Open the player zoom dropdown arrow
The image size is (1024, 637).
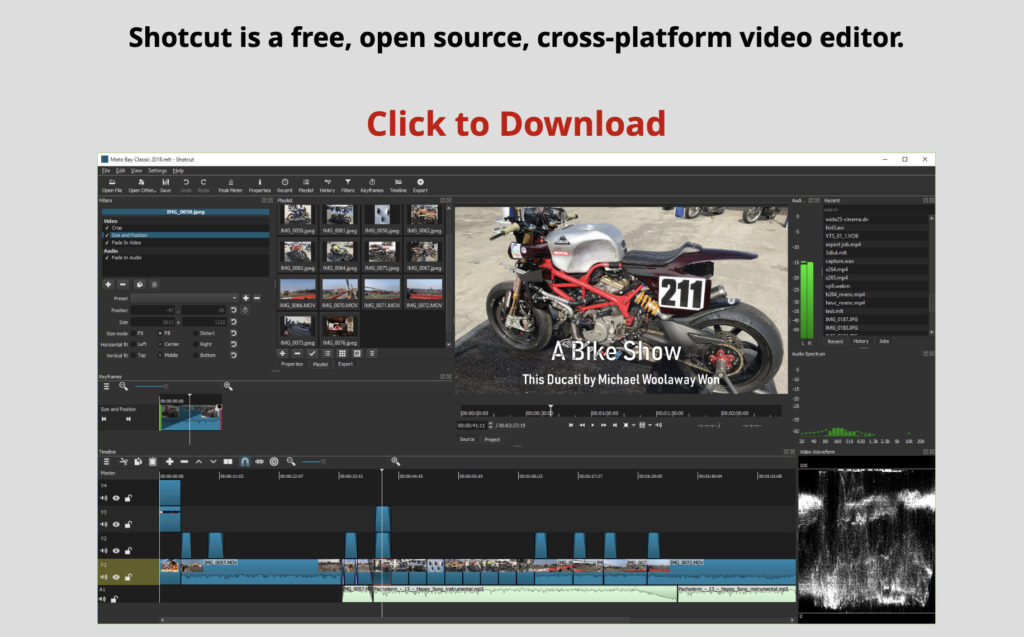coord(633,425)
